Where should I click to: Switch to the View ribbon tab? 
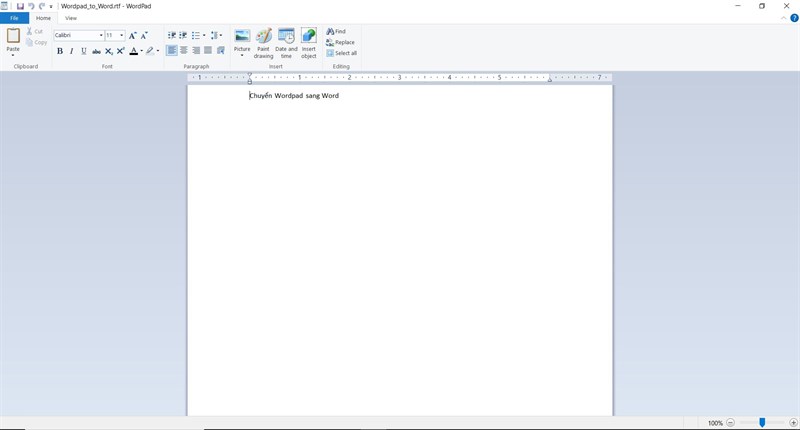[71, 18]
